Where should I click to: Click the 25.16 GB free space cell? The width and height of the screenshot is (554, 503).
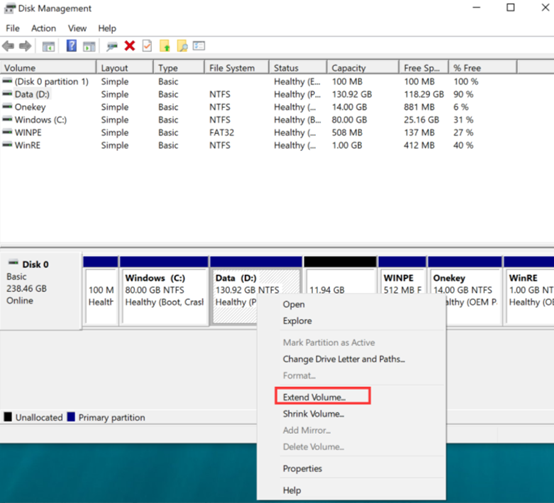click(421, 120)
